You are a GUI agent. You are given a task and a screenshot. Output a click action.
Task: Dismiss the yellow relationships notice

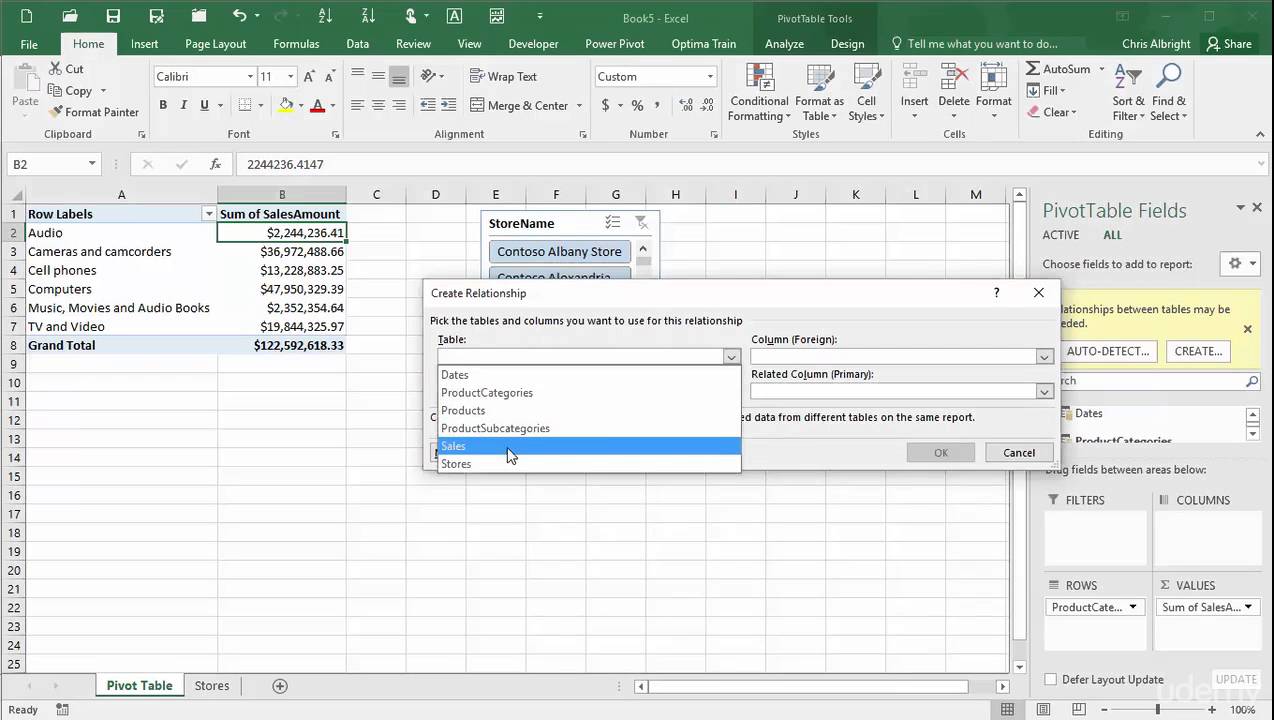click(x=1247, y=329)
